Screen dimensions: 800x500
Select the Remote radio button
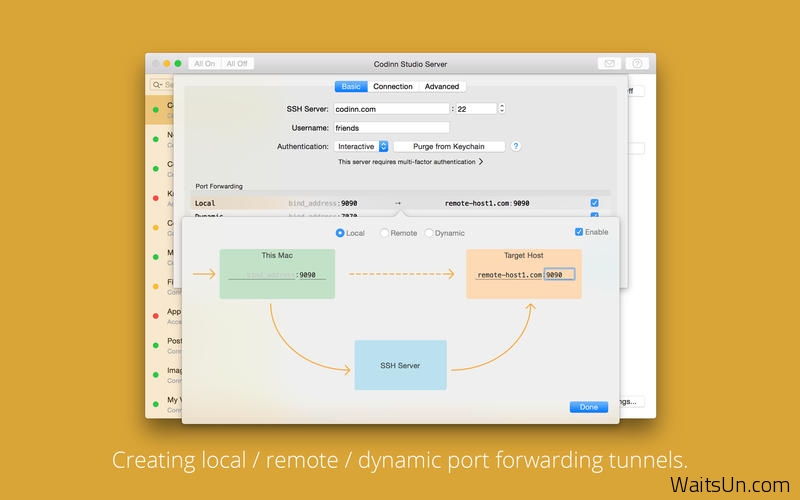pyautogui.click(x=384, y=233)
